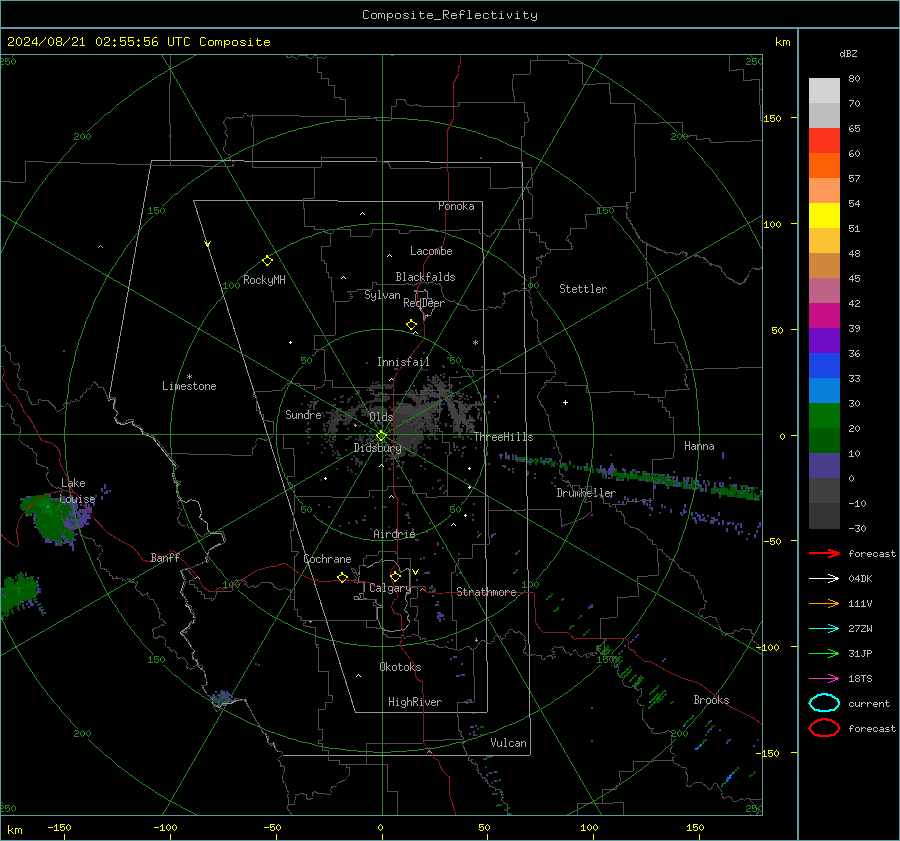
Task: Click the yellow diamond marker above Calgary
Action: tap(395, 576)
